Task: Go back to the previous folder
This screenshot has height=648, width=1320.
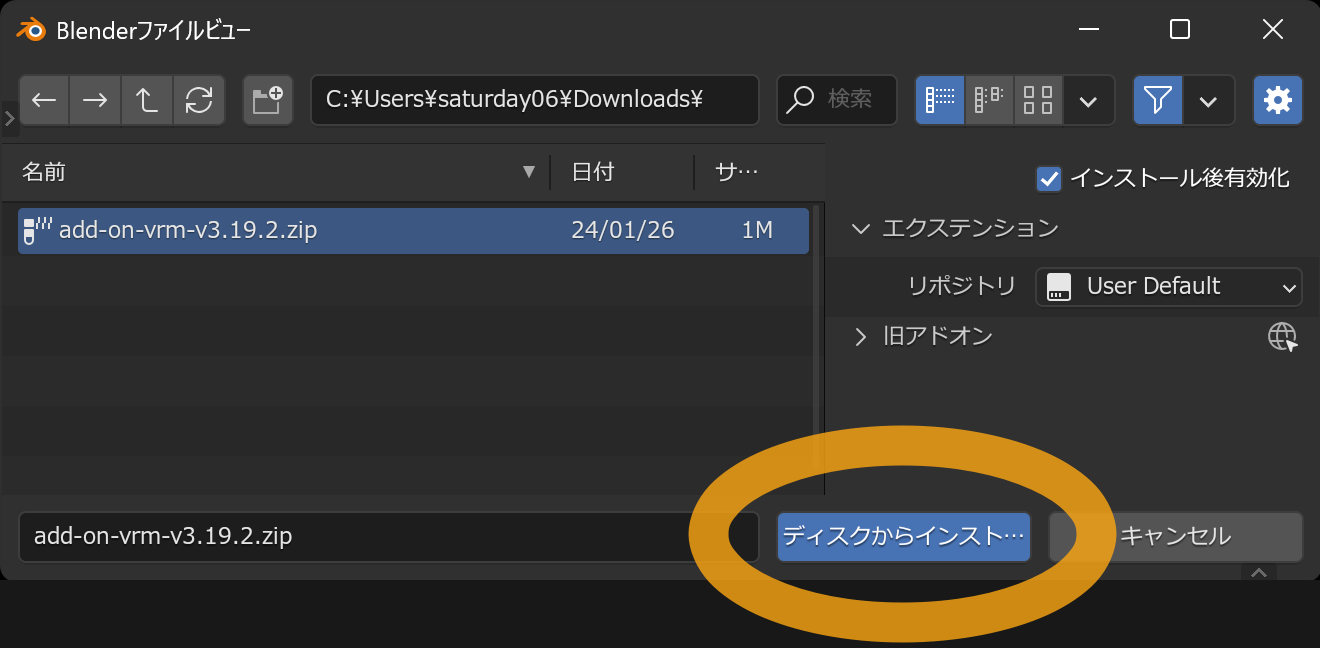Action: (x=44, y=100)
